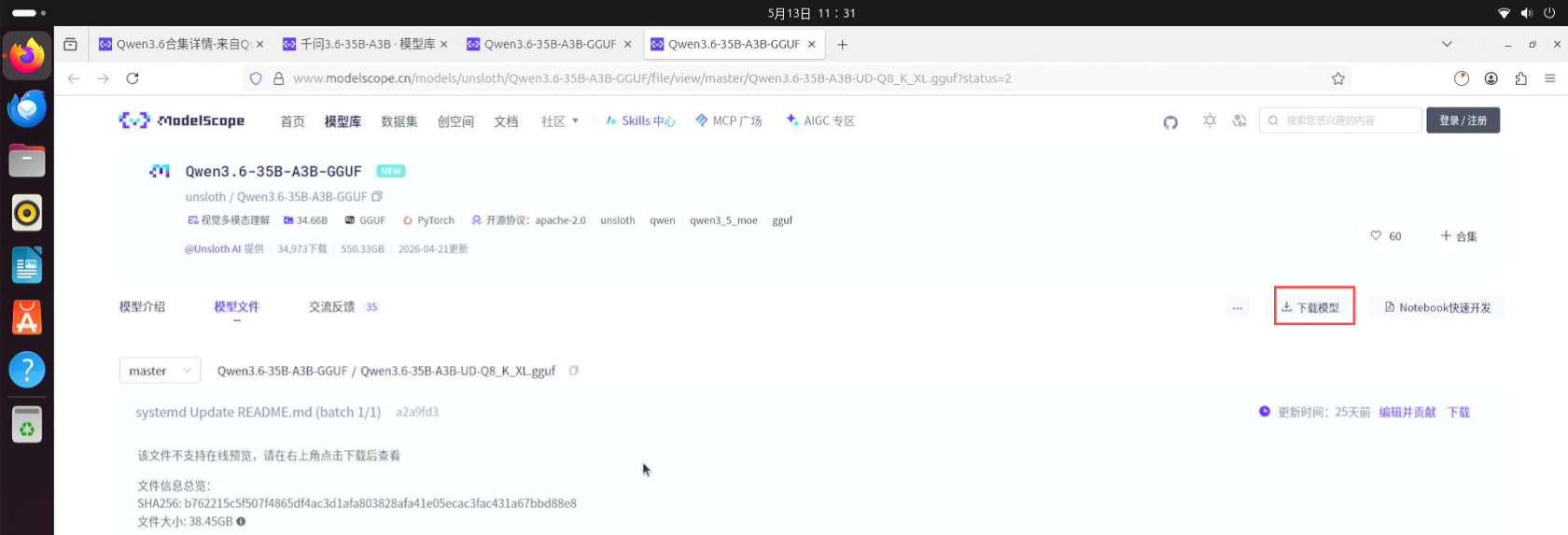Focus the ModelScope search box

tap(1340, 120)
